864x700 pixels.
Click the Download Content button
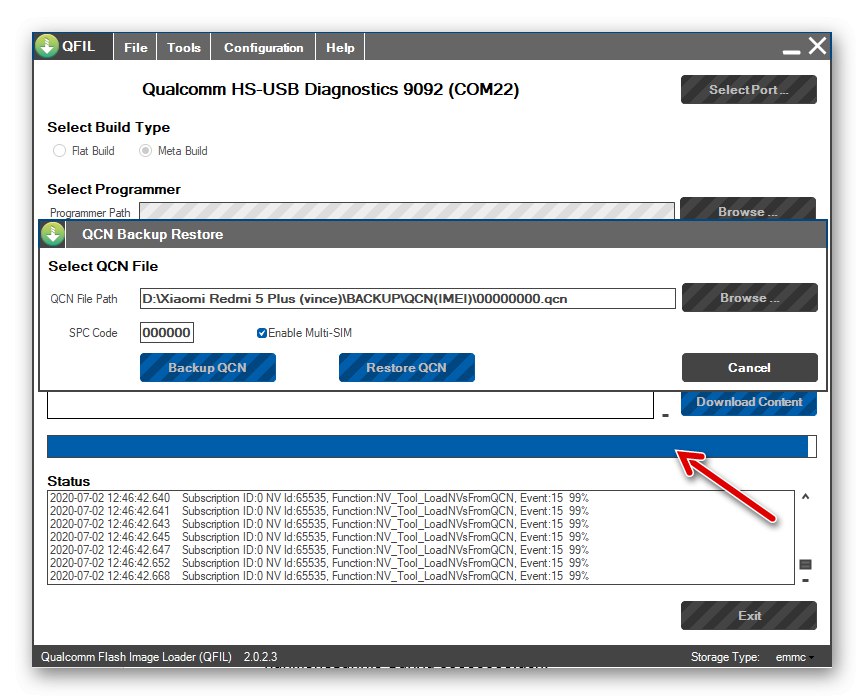point(749,403)
